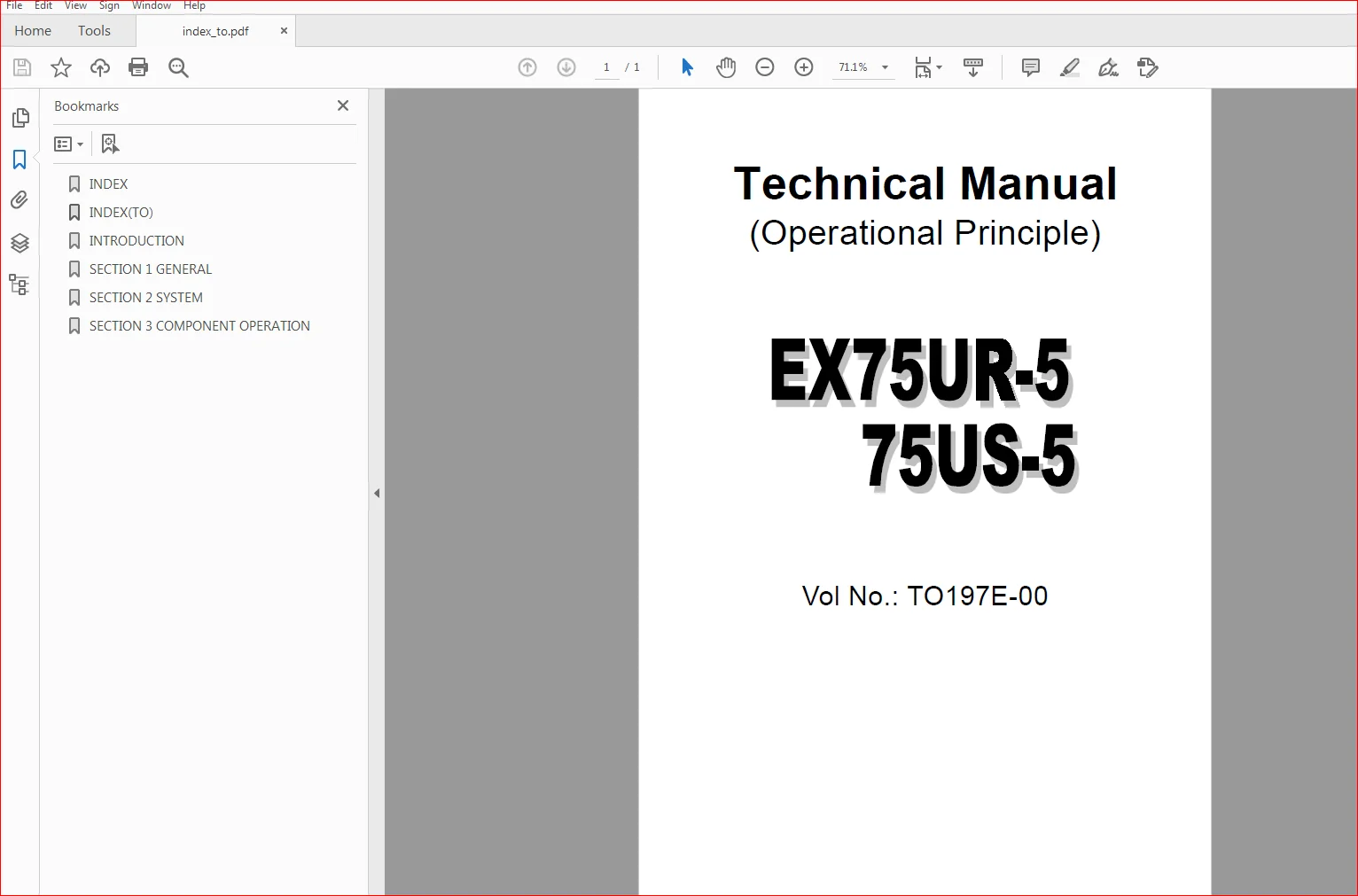Click the page number input field
1358x896 pixels.
tap(606, 67)
